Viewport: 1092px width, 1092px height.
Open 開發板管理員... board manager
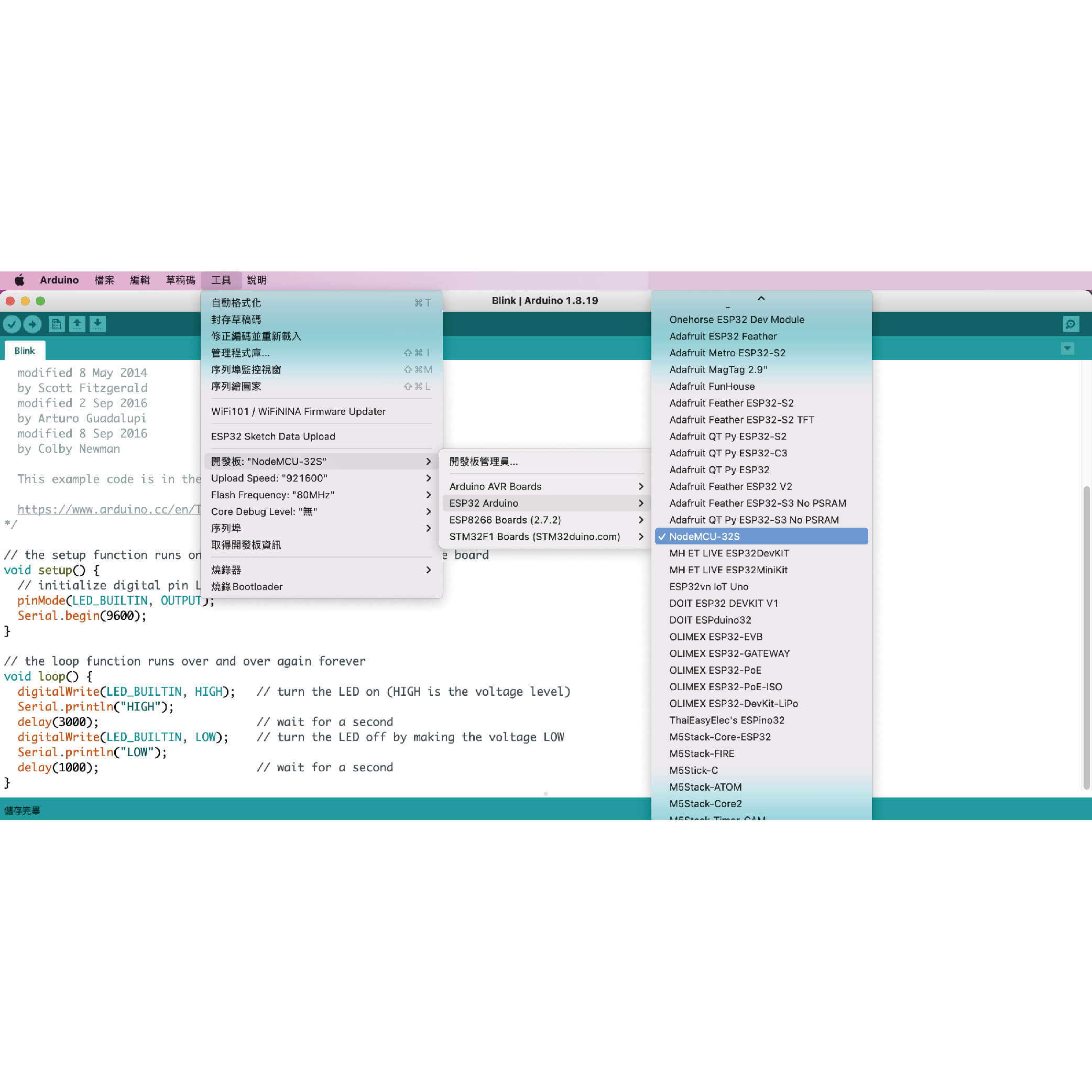[x=546, y=461]
